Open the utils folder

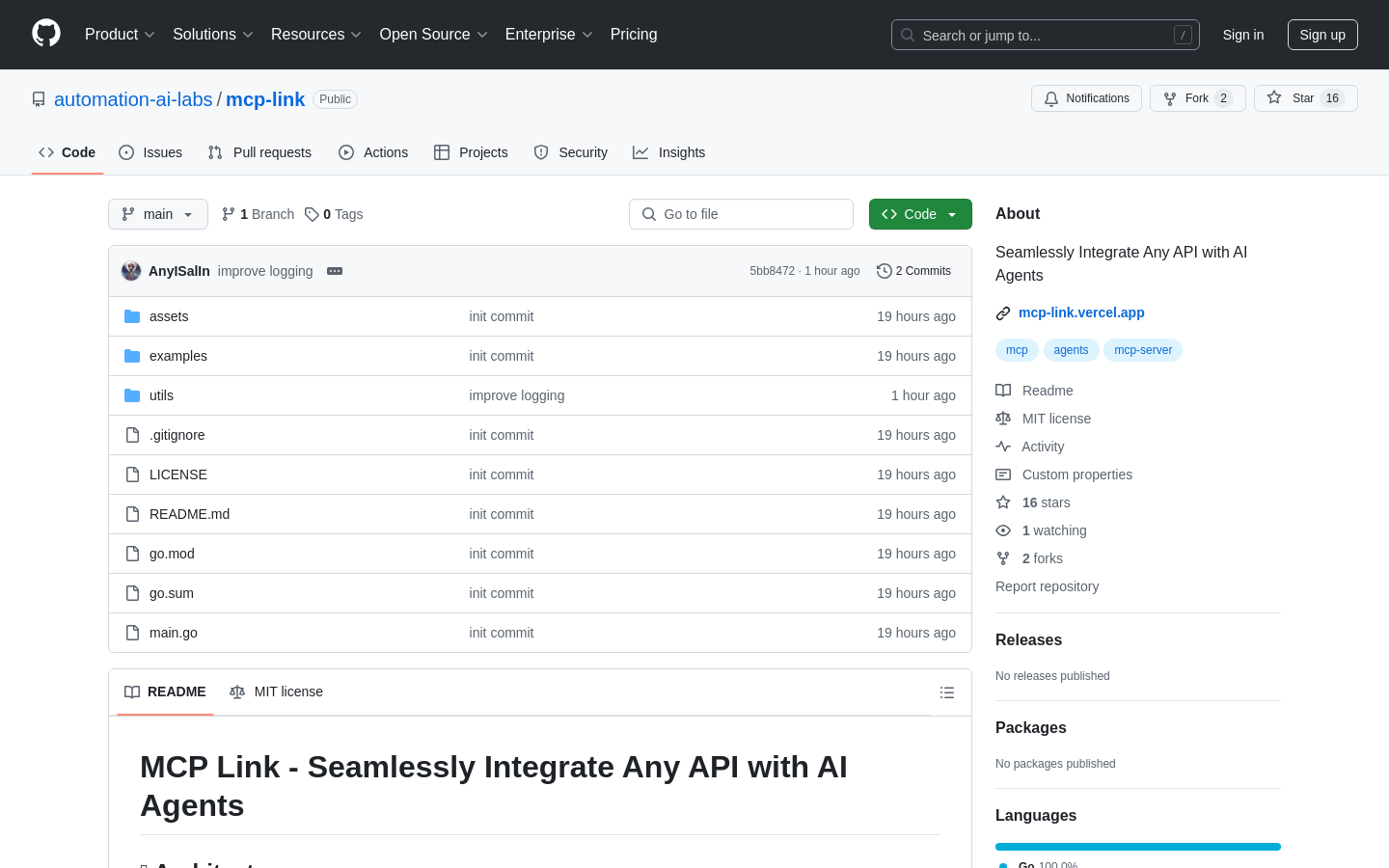tap(161, 395)
